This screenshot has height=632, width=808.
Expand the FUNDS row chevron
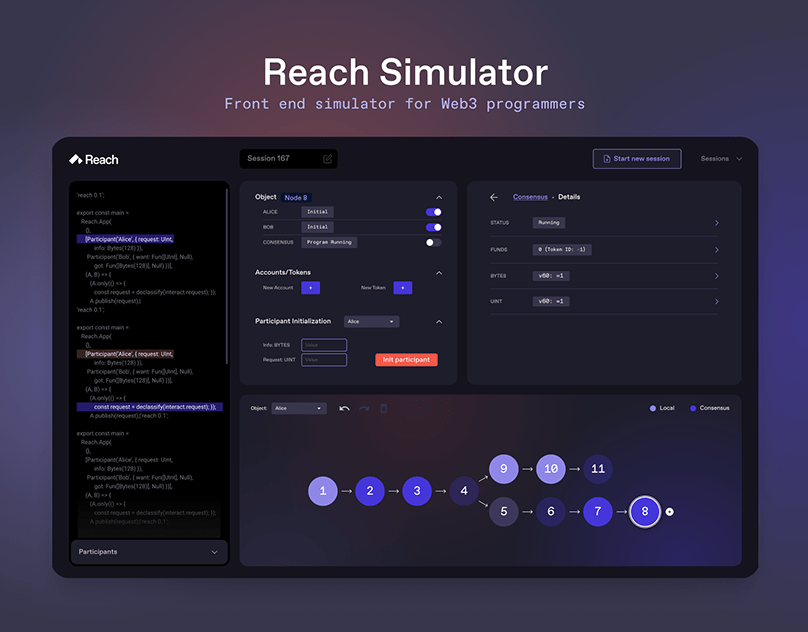point(716,250)
